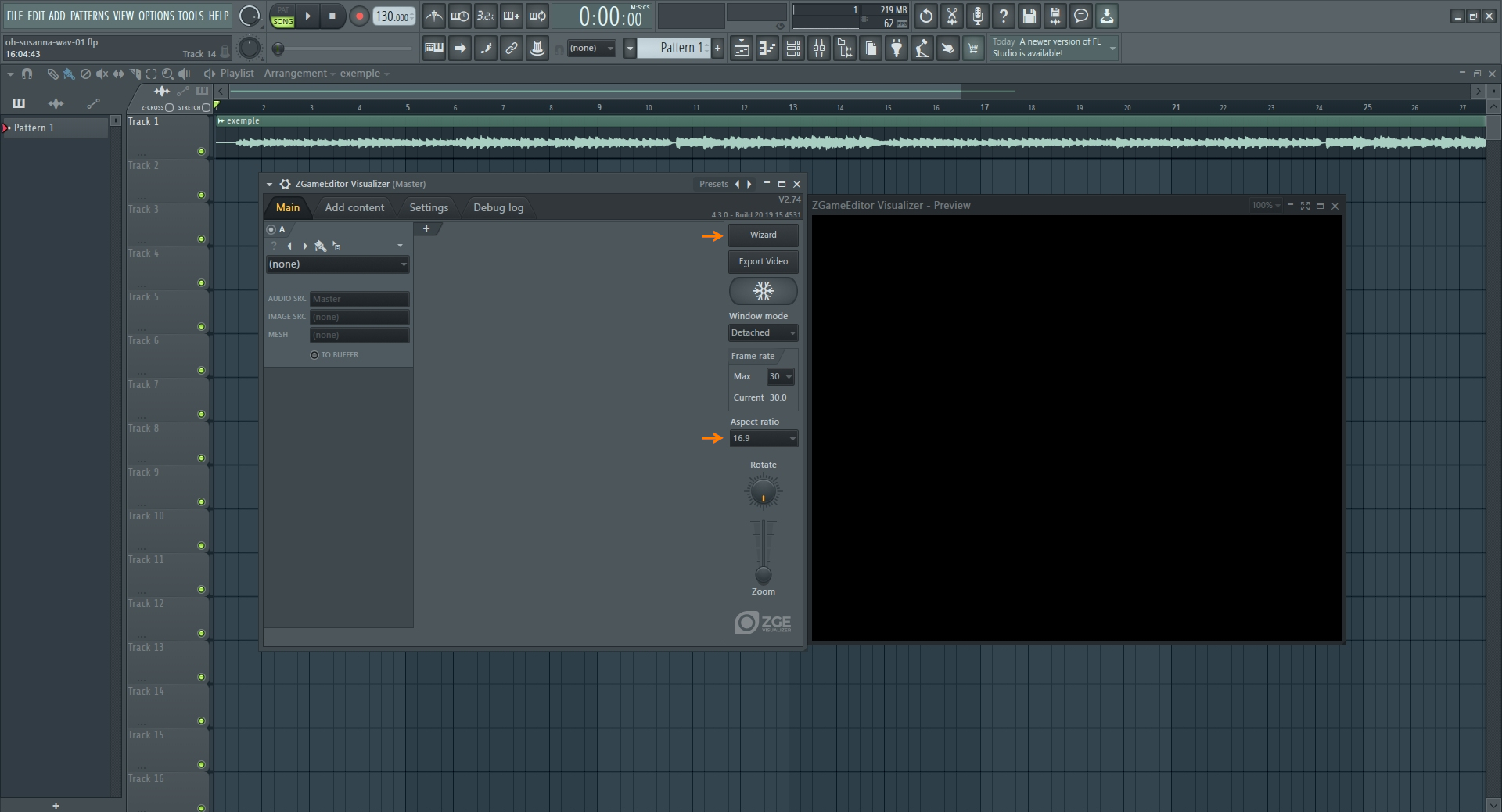Toggle the step editing arrow icon
The height and width of the screenshot is (812, 1502).
coord(460,49)
